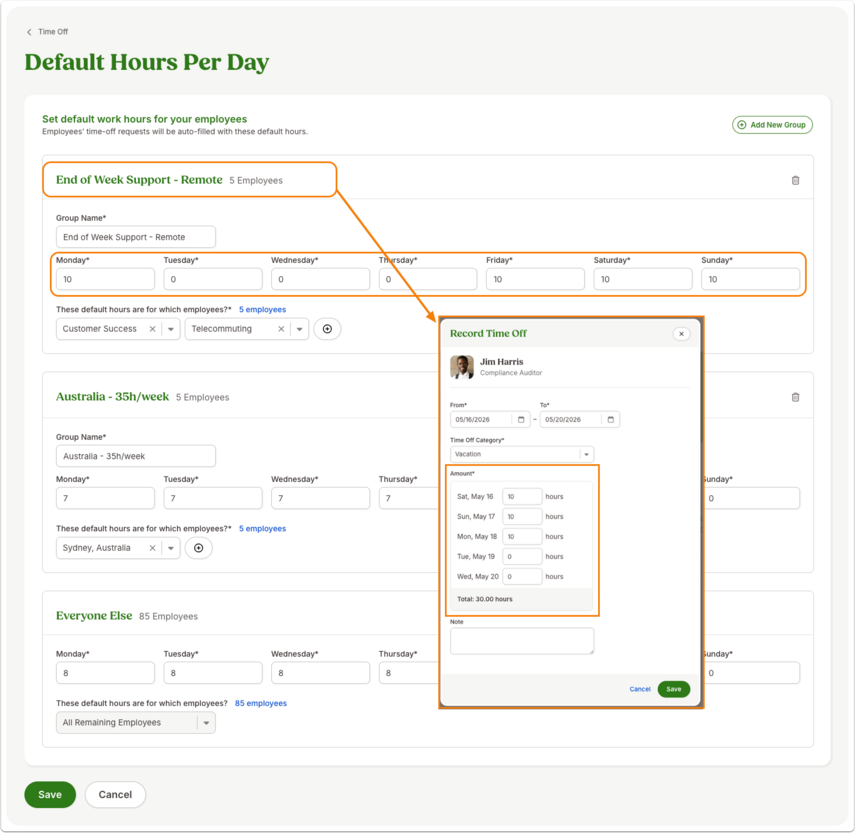The width and height of the screenshot is (855, 833).
Task: Delete the Australia - 35h/week group
Action: coord(796,397)
